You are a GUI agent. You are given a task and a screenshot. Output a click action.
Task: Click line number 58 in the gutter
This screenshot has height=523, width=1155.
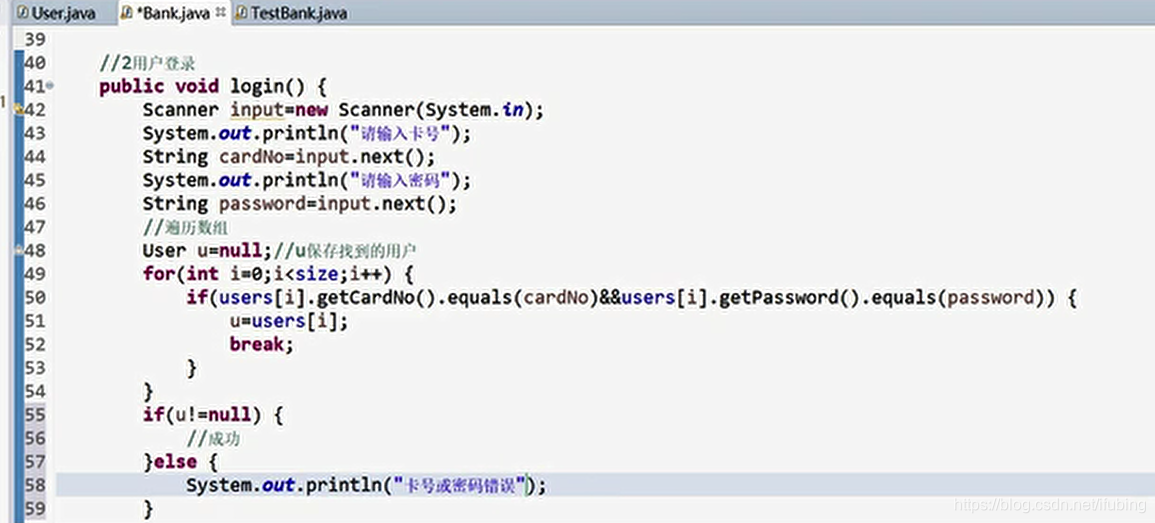point(35,485)
